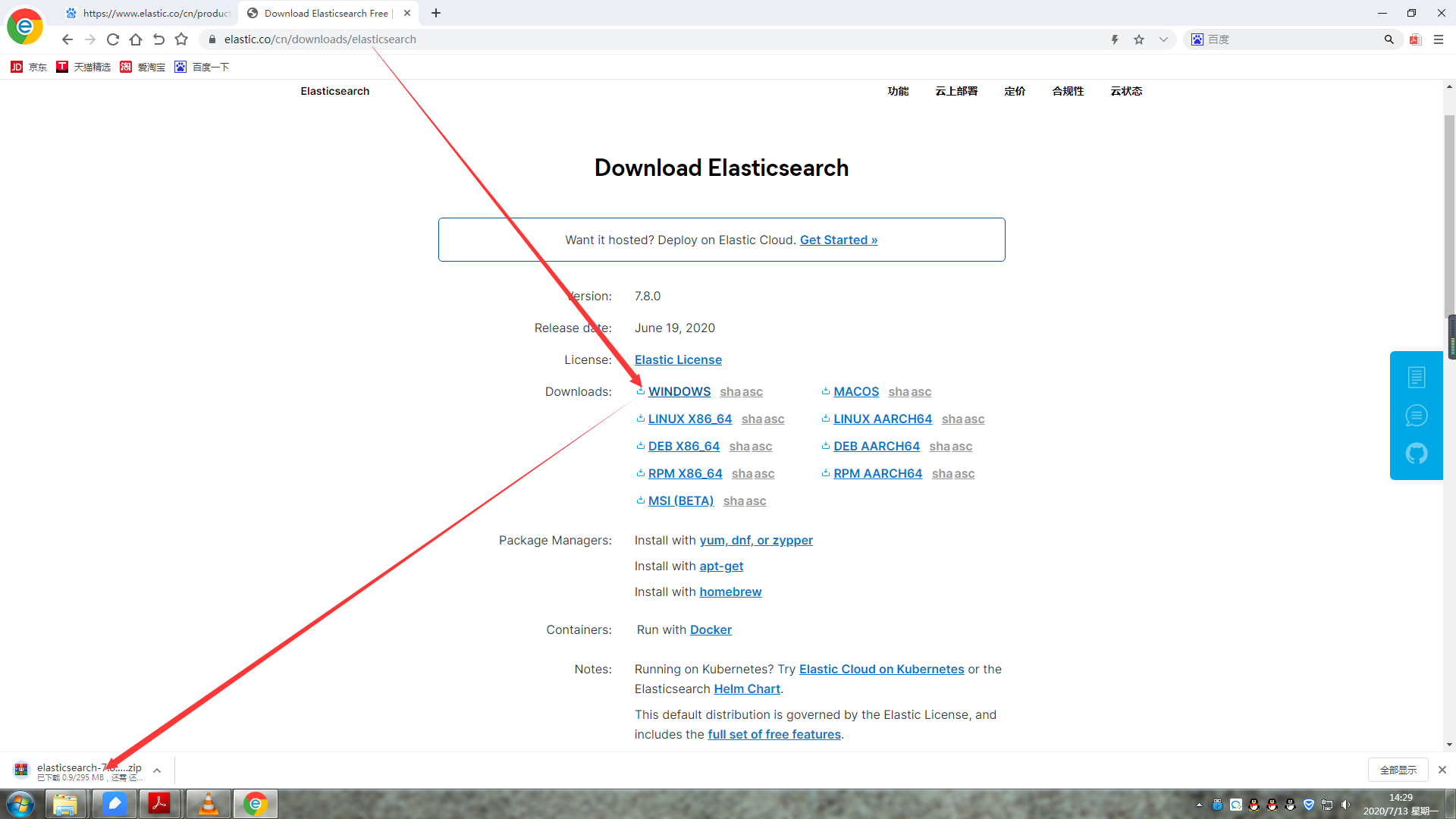Open the Elastic License link
1456x819 pixels.
(x=678, y=359)
